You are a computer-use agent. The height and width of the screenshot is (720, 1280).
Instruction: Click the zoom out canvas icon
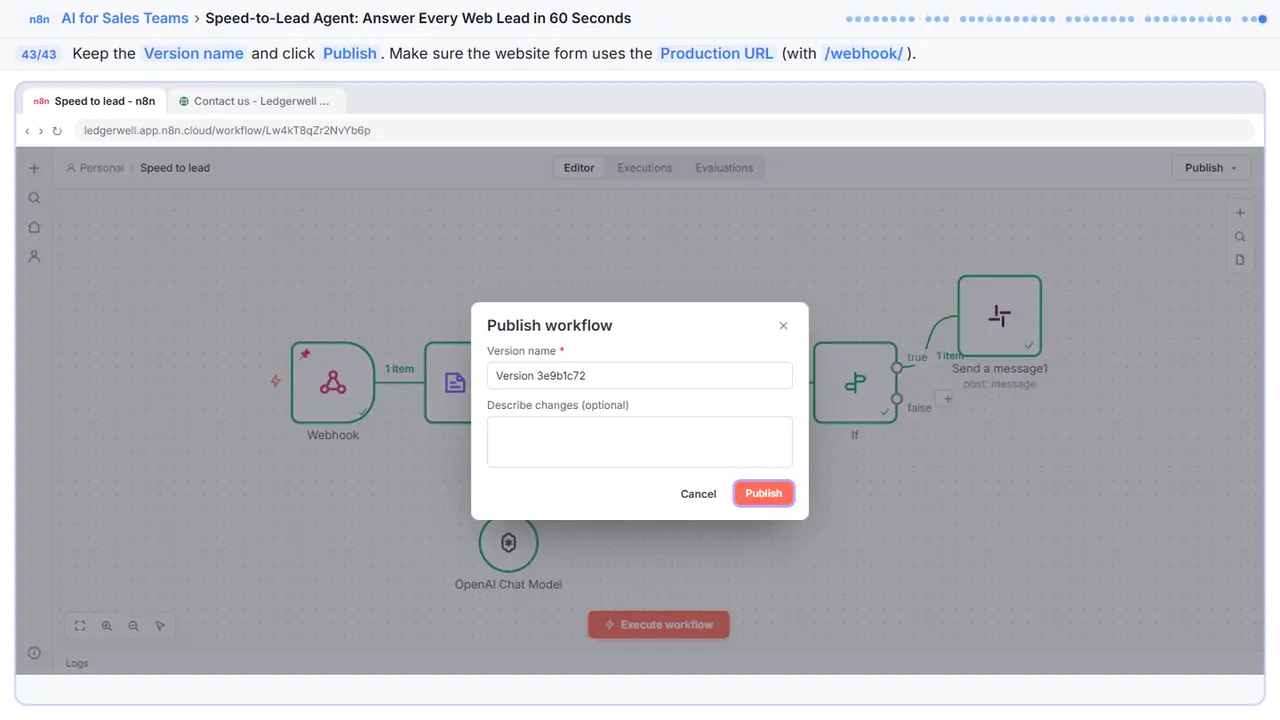133,626
